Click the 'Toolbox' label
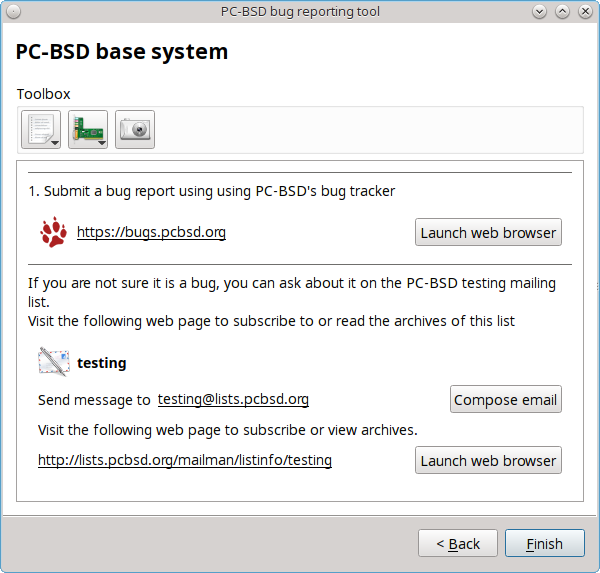Screen dimensions: 600x573 [x=44, y=94]
